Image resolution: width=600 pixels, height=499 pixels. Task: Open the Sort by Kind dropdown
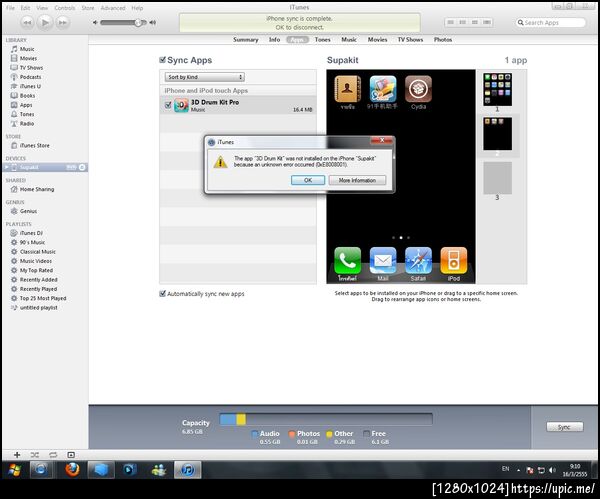pyautogui.click(x=205, y=77)
